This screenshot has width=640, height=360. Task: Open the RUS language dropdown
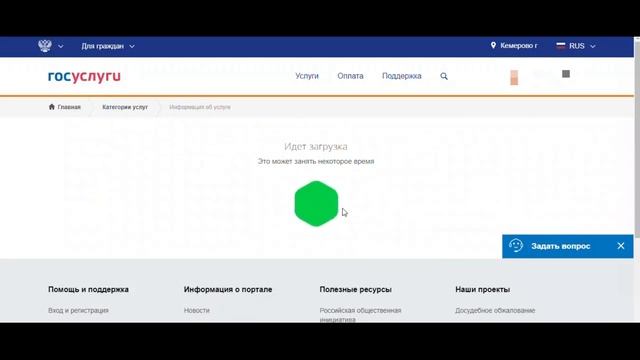point(582,46)
